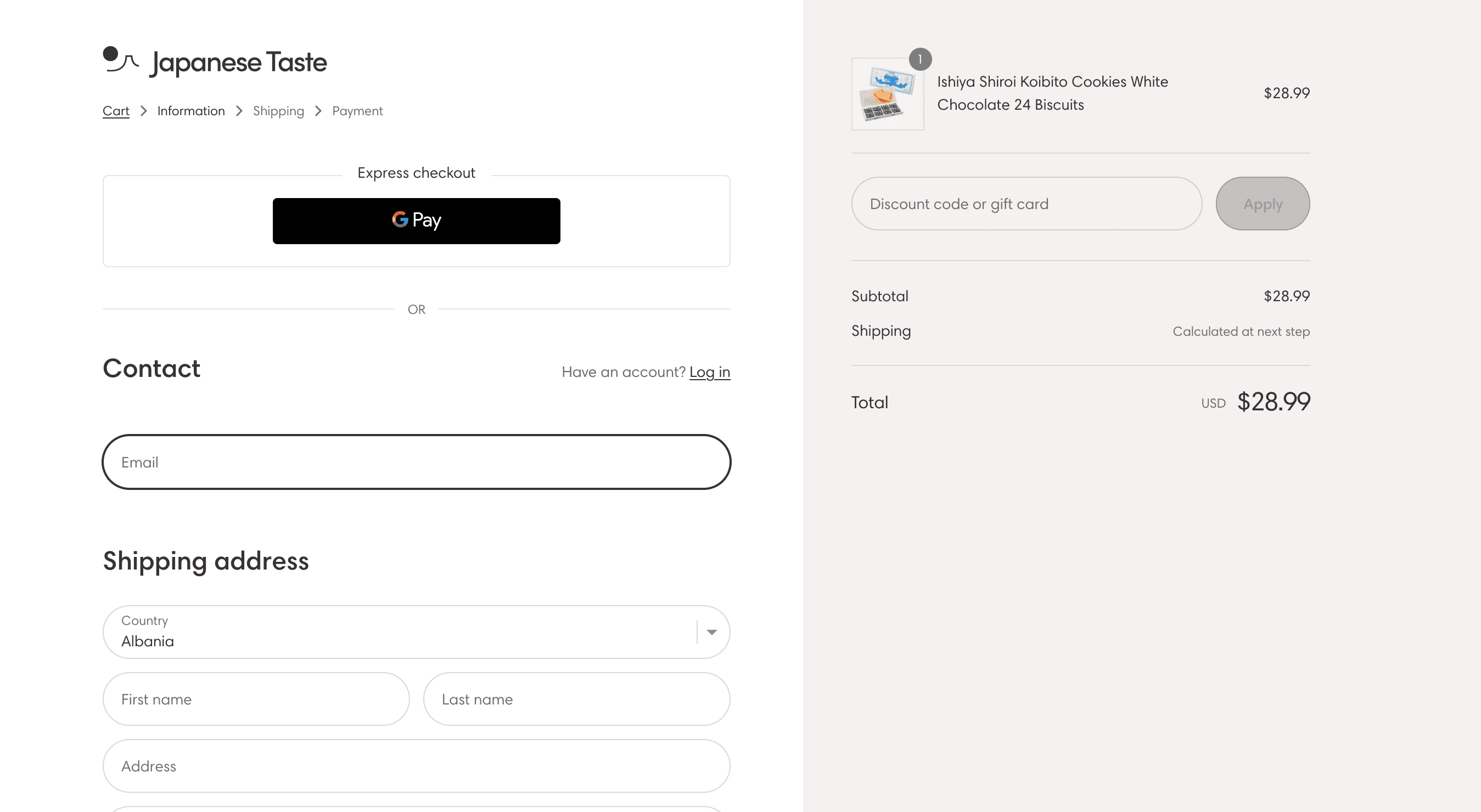Click the Last name input field

(x=577, y=698)
